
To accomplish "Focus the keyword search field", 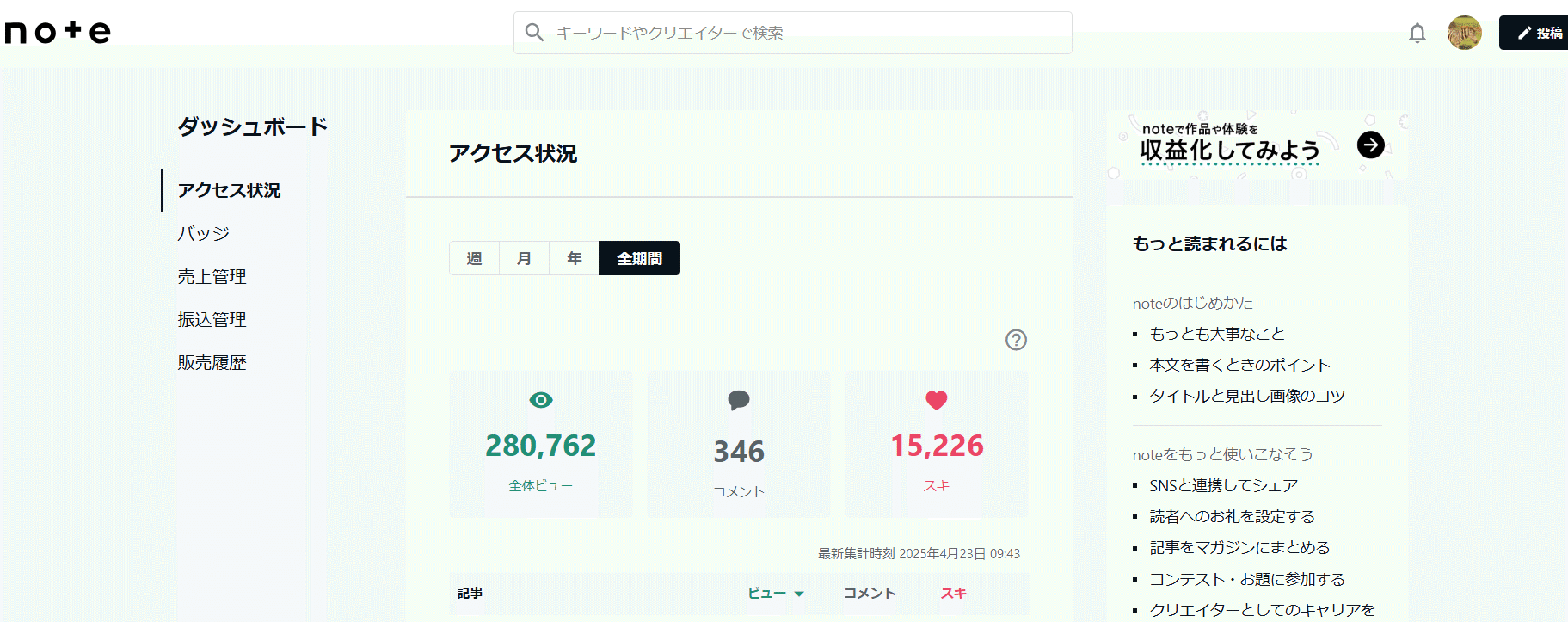I will (x=800, y=33).
